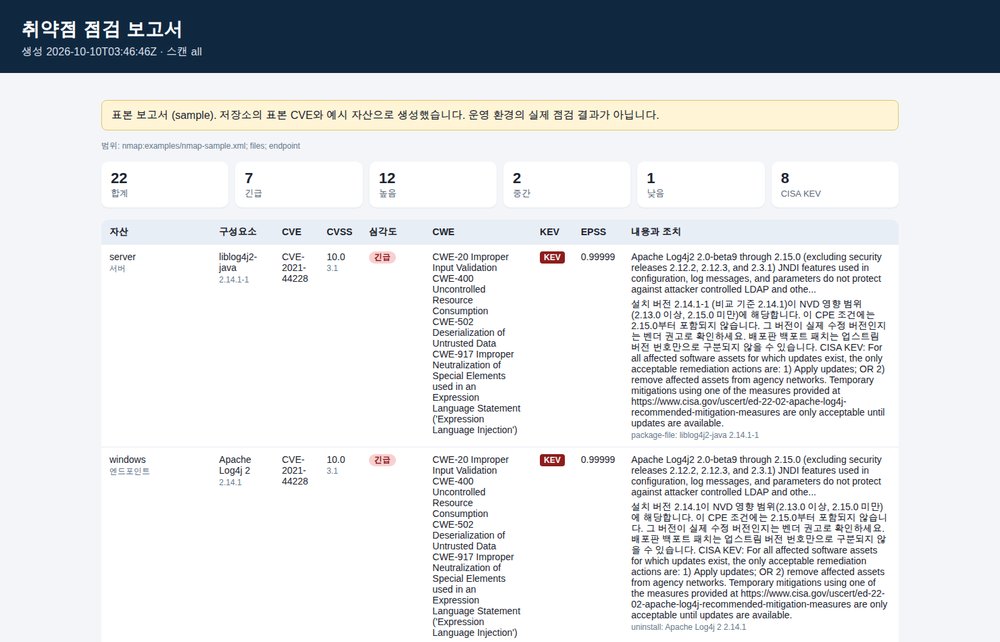The image size is (1000, 642).
Task: Click the CWE column header
Action: [x=443, y=232]
